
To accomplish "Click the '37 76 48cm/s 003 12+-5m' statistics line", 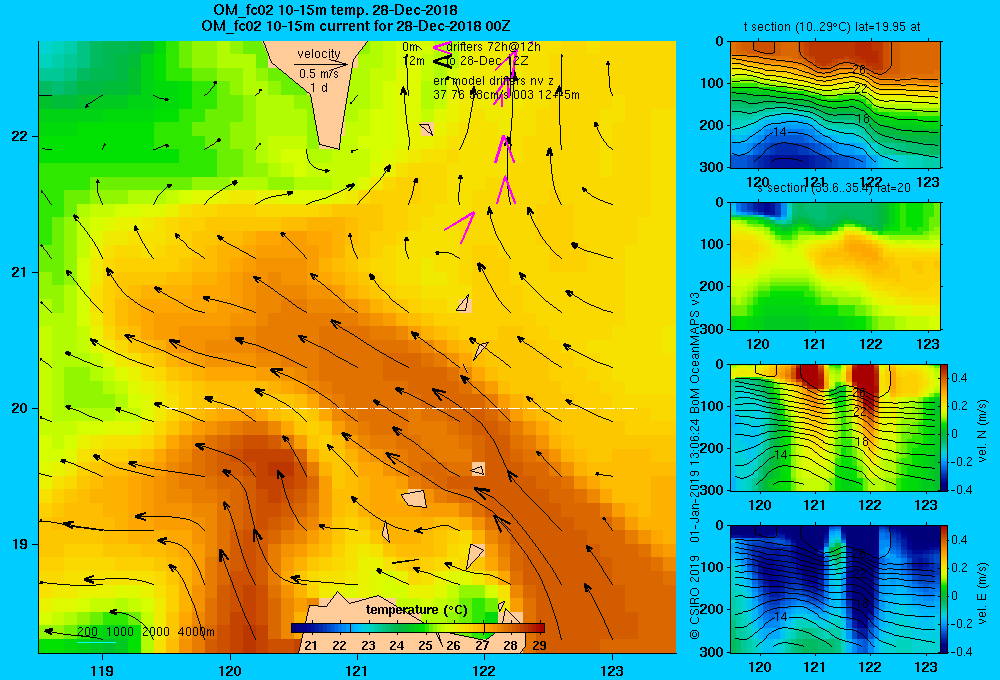I will click(x=506, y=95).
